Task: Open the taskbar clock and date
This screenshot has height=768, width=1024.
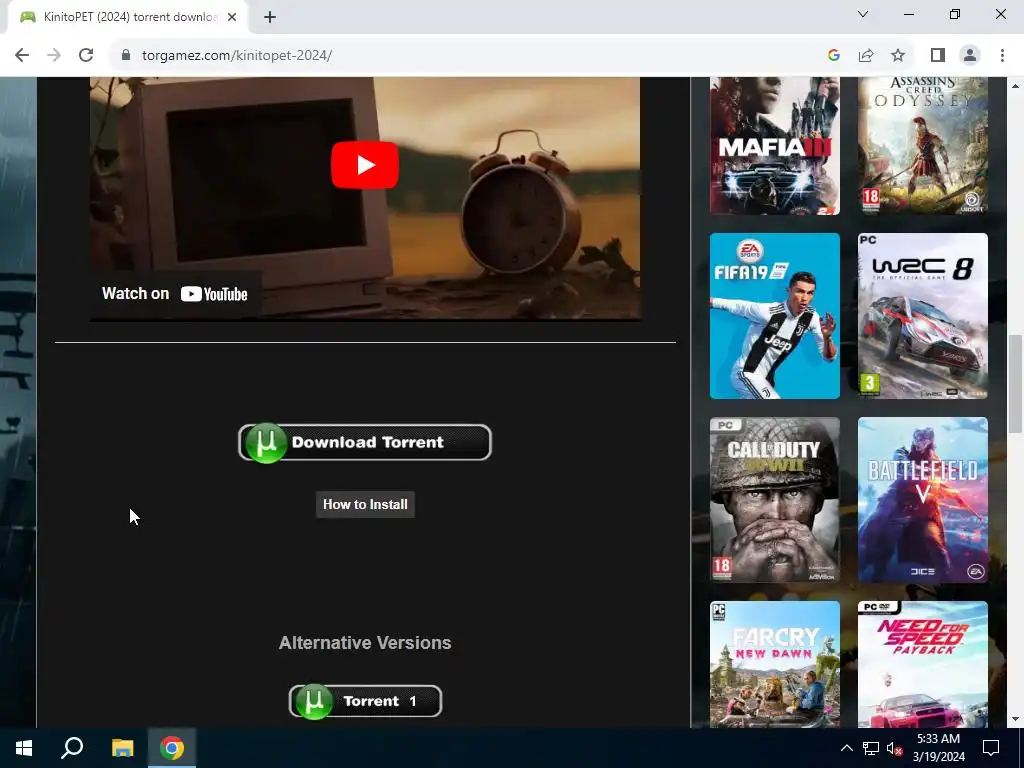Action: point(938,748)
